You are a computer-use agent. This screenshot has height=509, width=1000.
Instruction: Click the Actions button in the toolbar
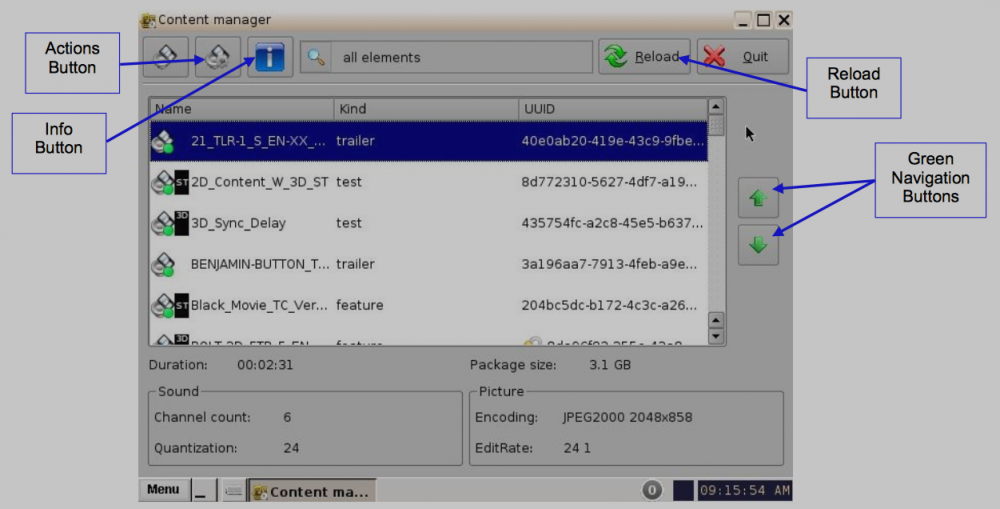pyautogui.click(x=218, y=57)
